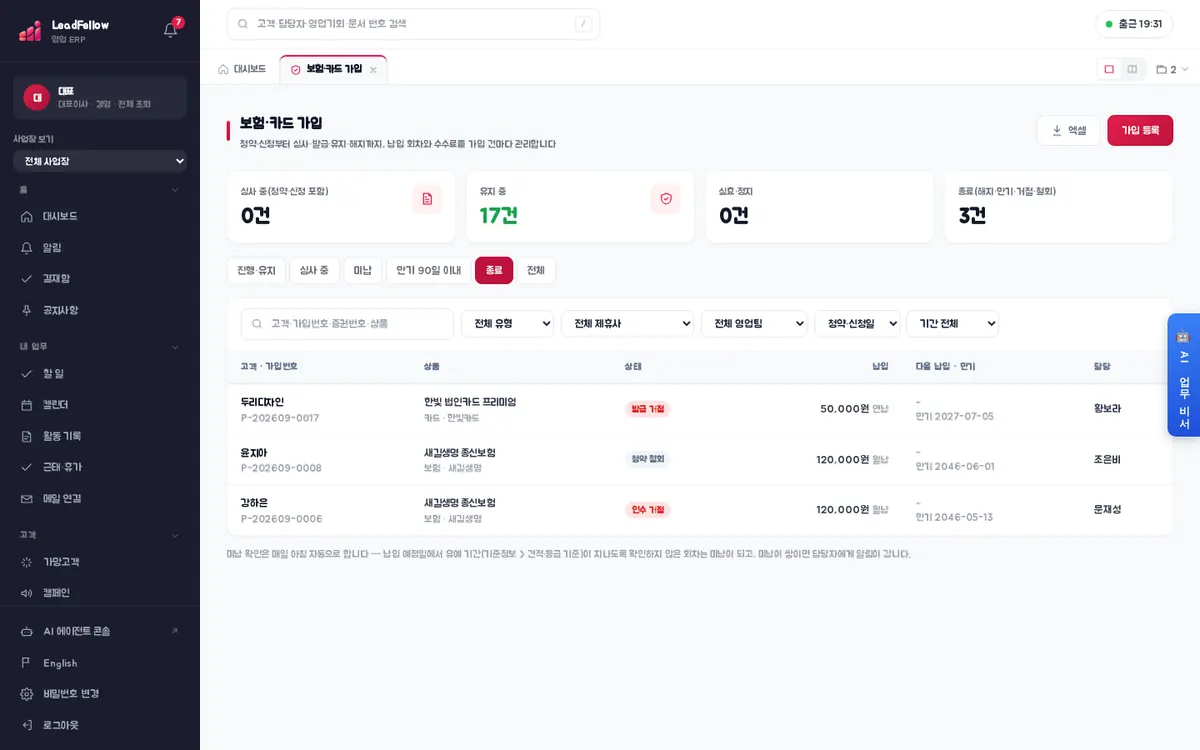This screenshot has width=1200, height=750.
Task: Select the 전체 filter chip
Action: click(x=536, y=270)
